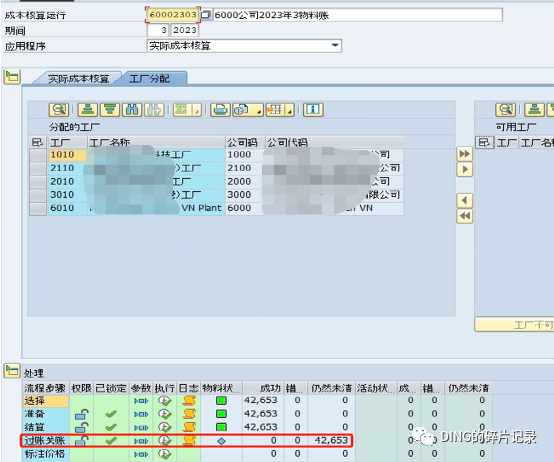Viewport: 554px width, 462px height.
Task: Click the green material status for 选择
Action: click(x=221, y=401)
